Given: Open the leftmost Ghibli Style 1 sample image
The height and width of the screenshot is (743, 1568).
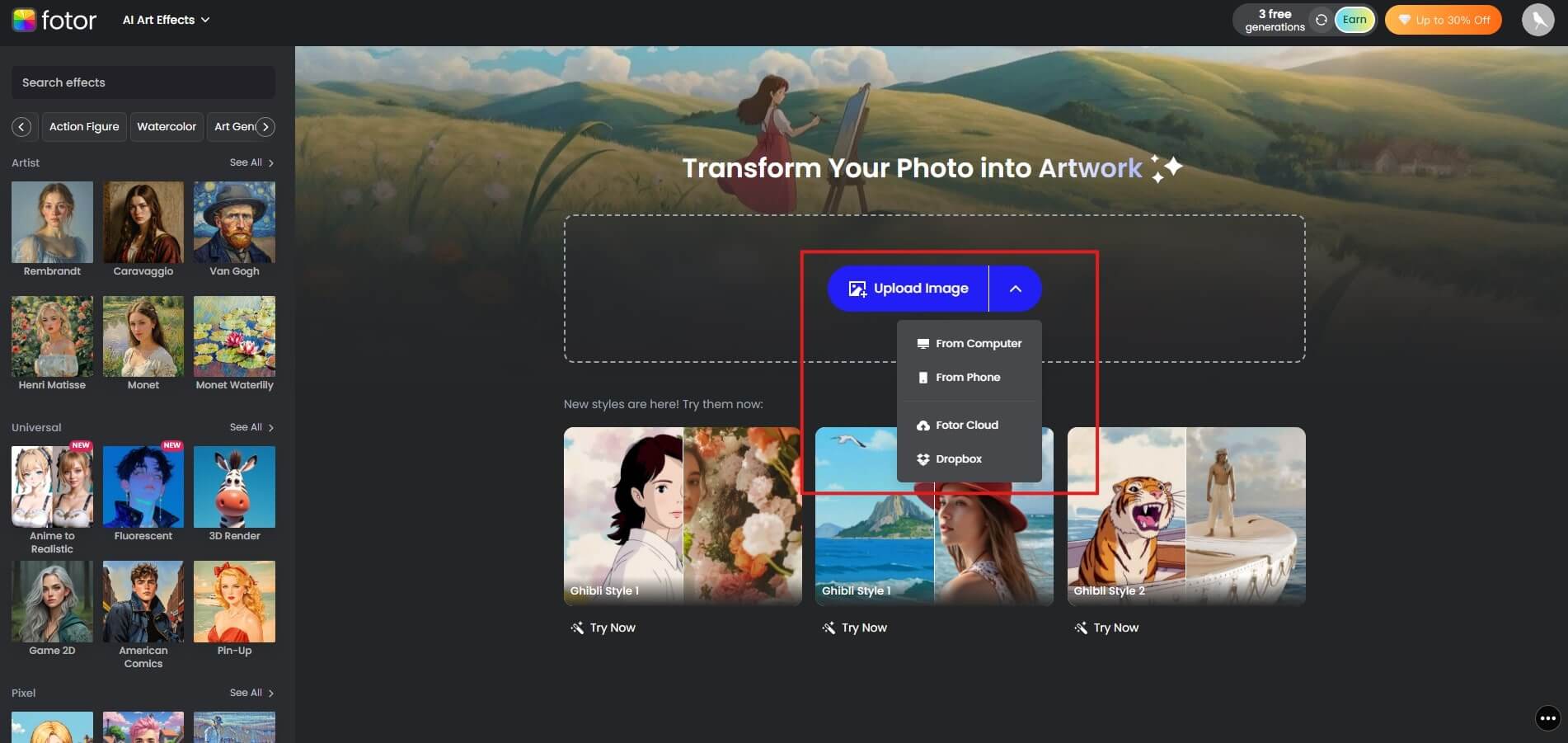Looking at the screenshot, I should 683,516.
